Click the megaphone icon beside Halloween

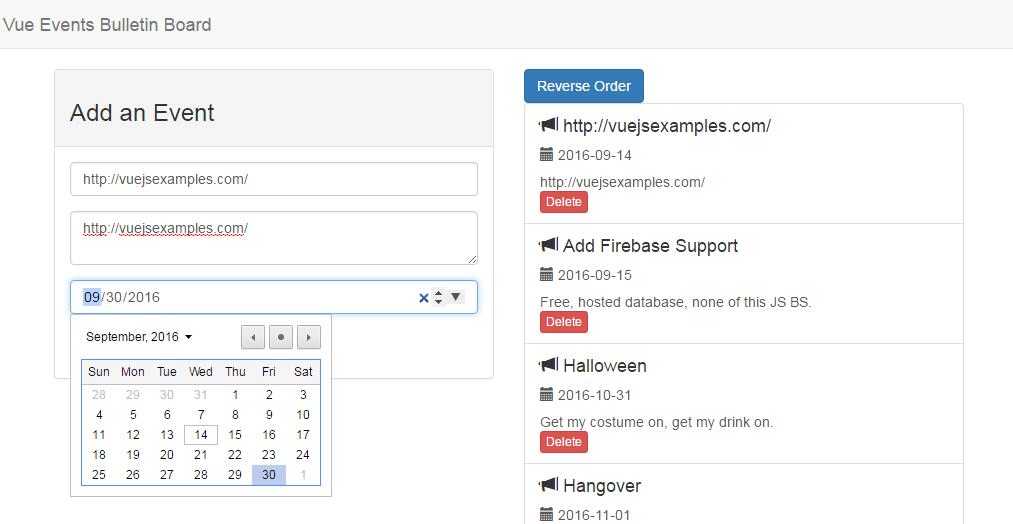[548, 365]
